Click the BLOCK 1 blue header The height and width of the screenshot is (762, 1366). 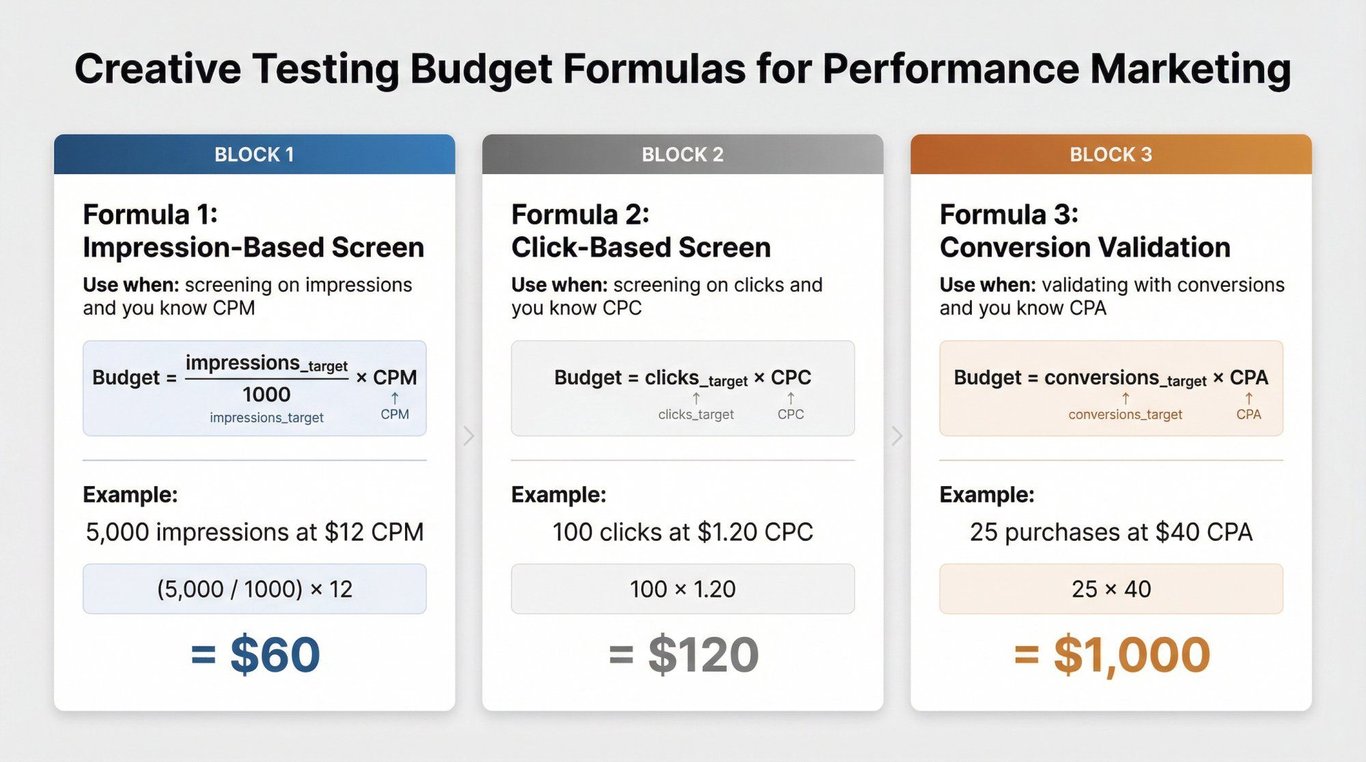(x=254, y=155)
